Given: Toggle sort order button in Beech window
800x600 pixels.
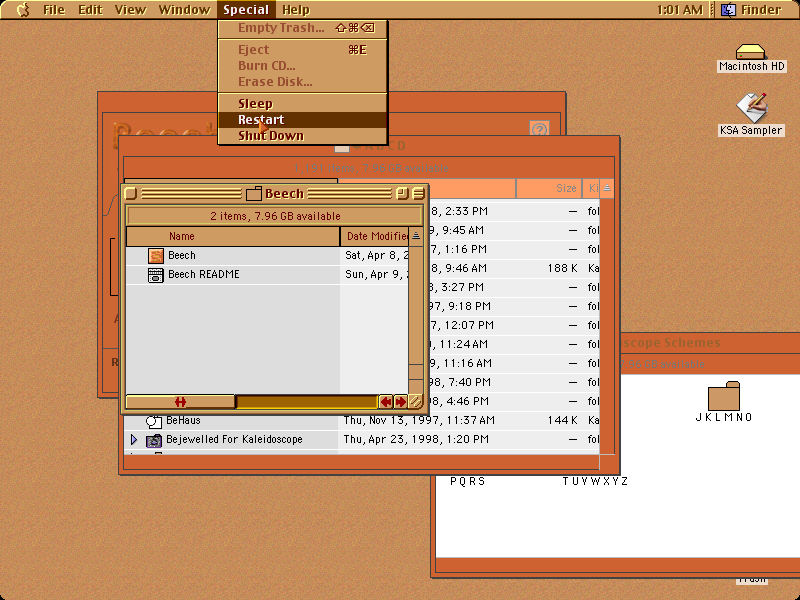Looking at the screenshot, I should click(416, 236).
